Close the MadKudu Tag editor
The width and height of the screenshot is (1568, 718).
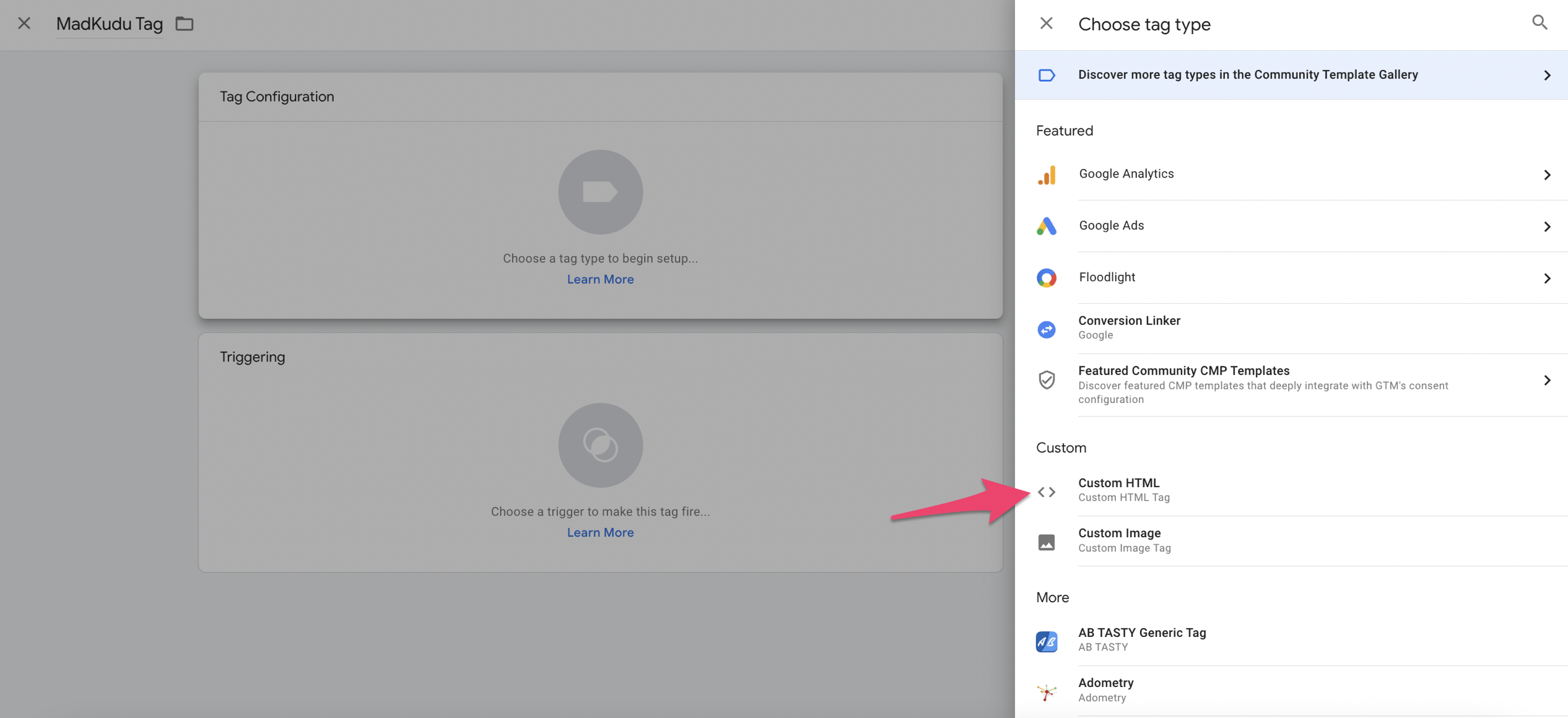pyautogui.click(x=24, y=24)
